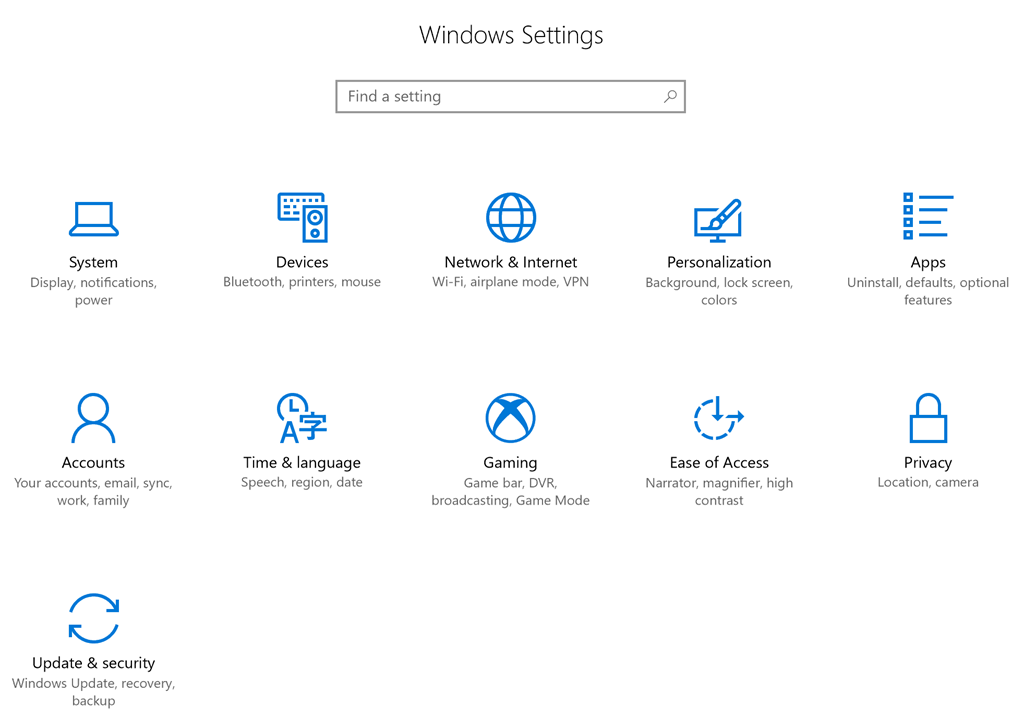Select the Devices label
Image resolution: width=1024 pixels, height=728 pixels.
[x=302, y=262]
